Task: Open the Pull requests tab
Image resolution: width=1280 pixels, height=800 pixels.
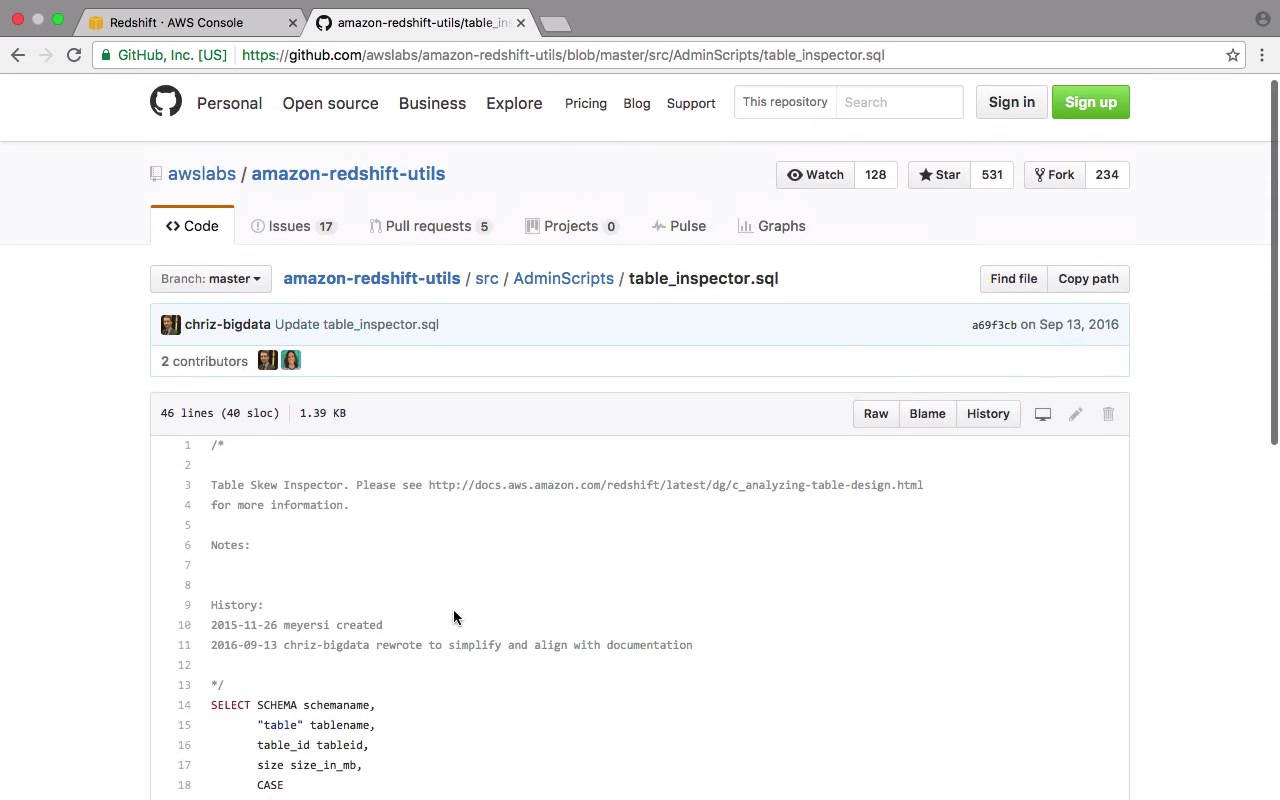Action: [x=430, y=226]
